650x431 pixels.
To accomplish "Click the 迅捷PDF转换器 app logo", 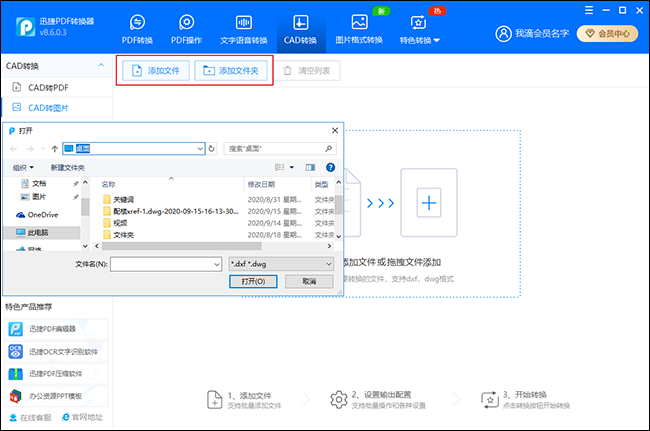I will (26, 27).
